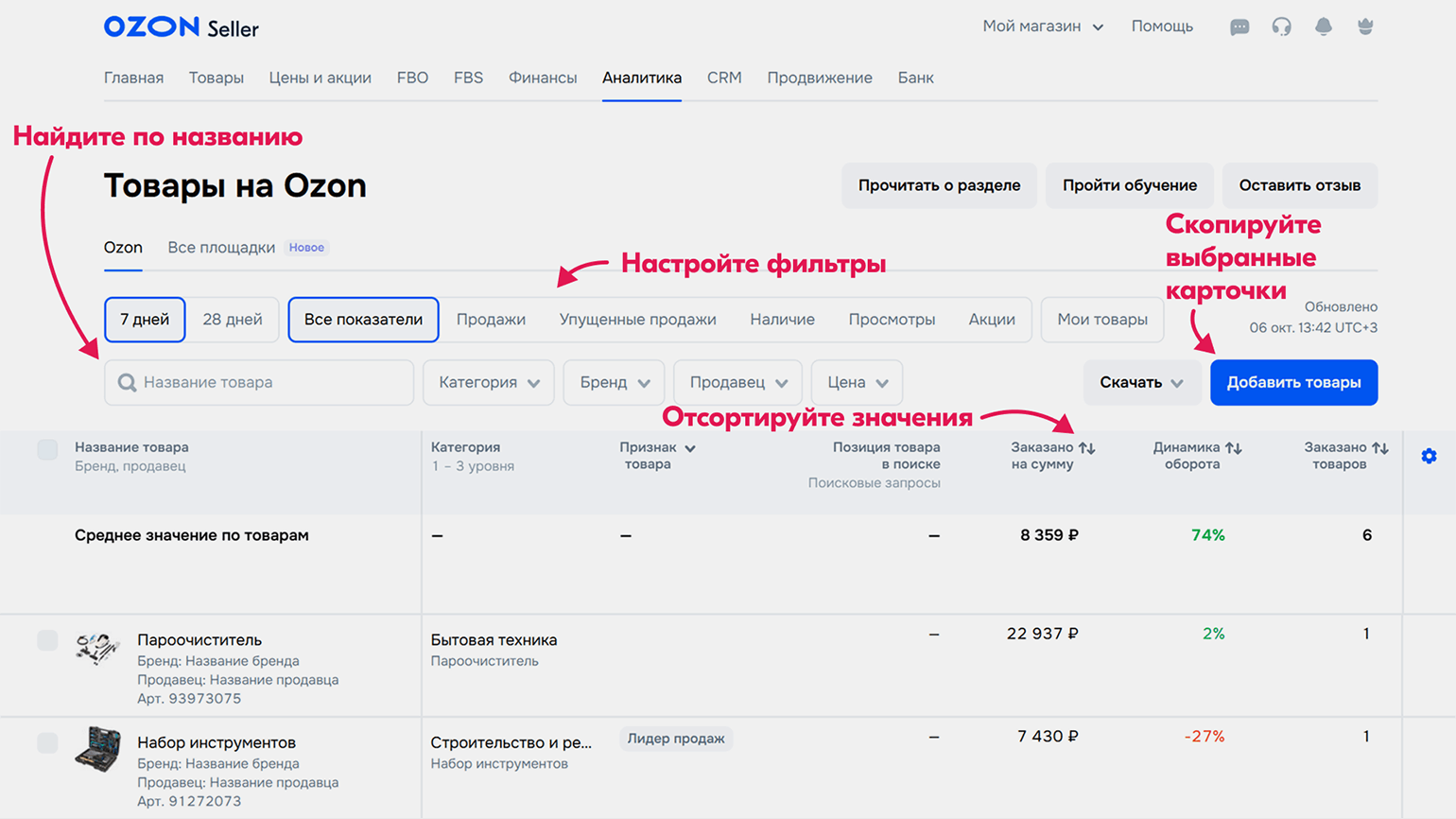Expand the Мой магазин menu
The width and height of the screenshot is (1456, 819).
click(1042, 26)
